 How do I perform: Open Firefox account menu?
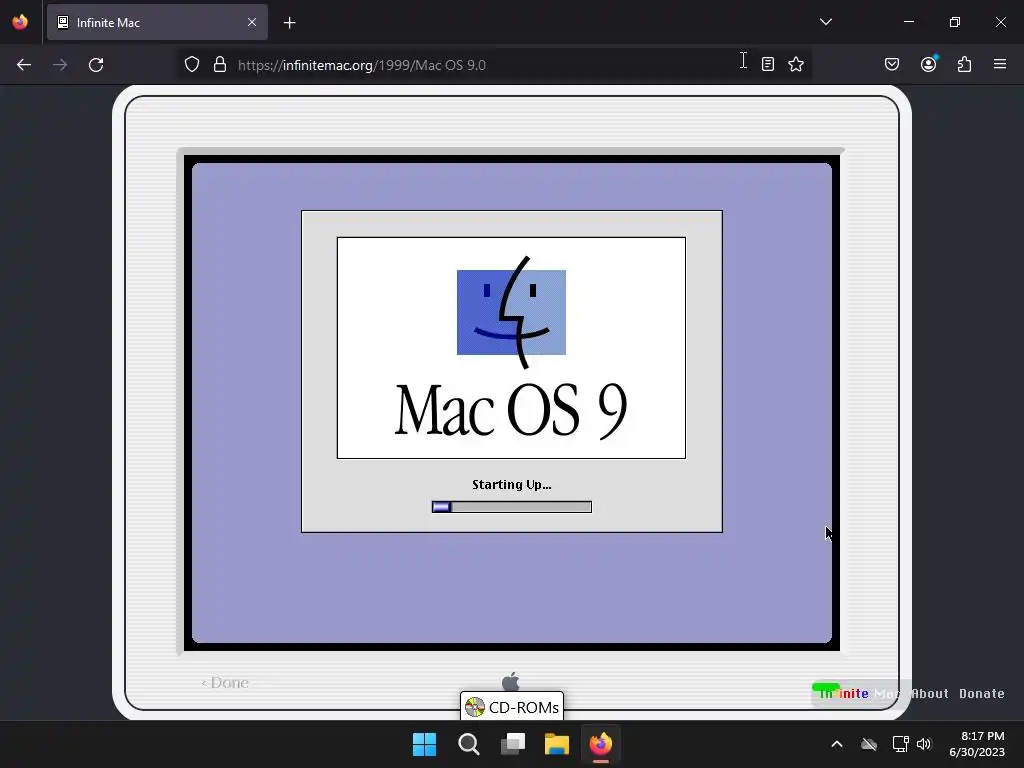pyautogui.click(x=929, y=64)
